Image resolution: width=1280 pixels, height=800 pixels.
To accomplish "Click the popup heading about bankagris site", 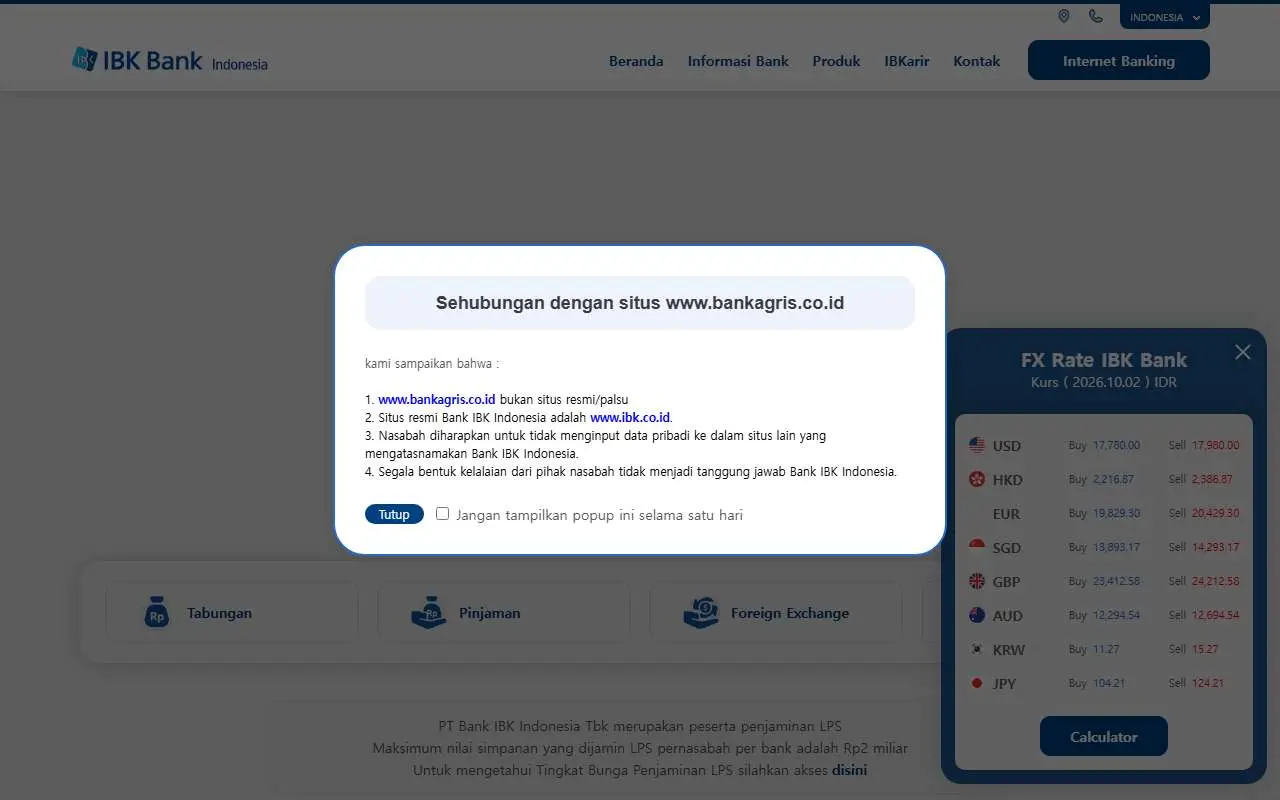I will coord(640,303).
